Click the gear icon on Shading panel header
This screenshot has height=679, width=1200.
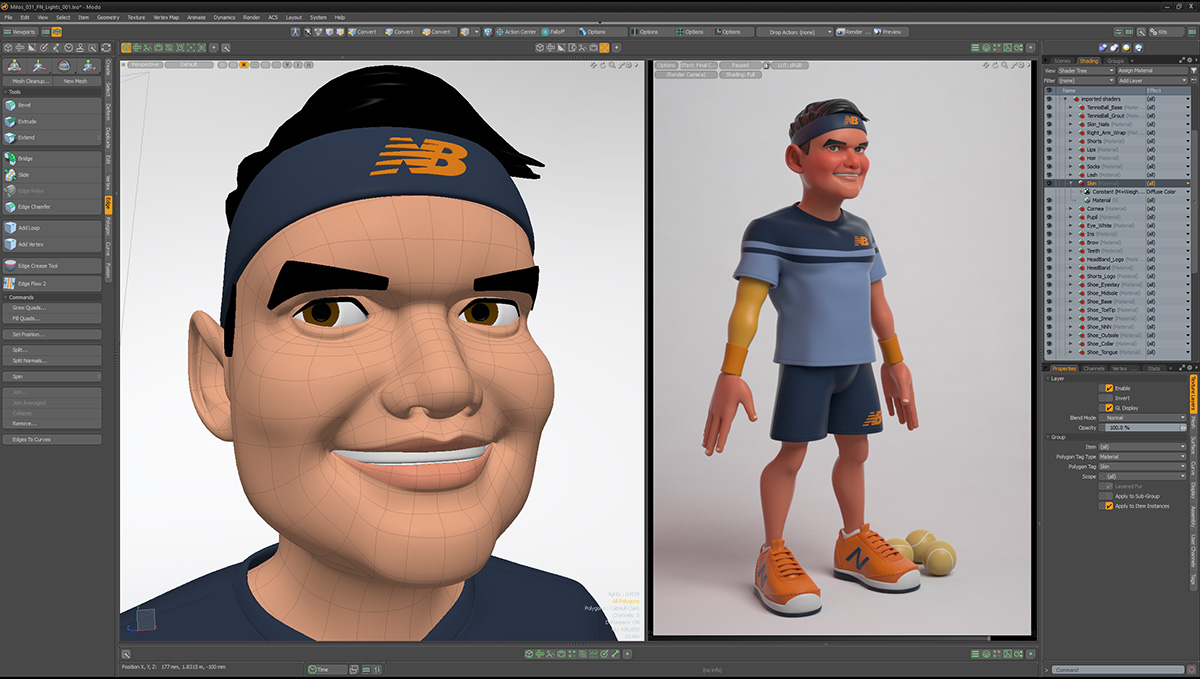(x=1190, y=61)
